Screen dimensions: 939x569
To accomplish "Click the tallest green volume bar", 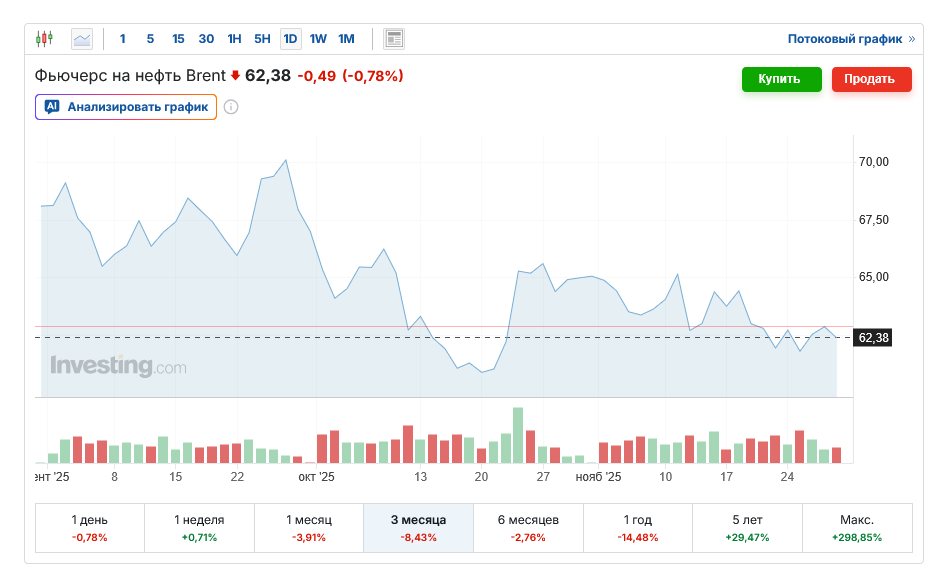I will click(x=518, y=435).
